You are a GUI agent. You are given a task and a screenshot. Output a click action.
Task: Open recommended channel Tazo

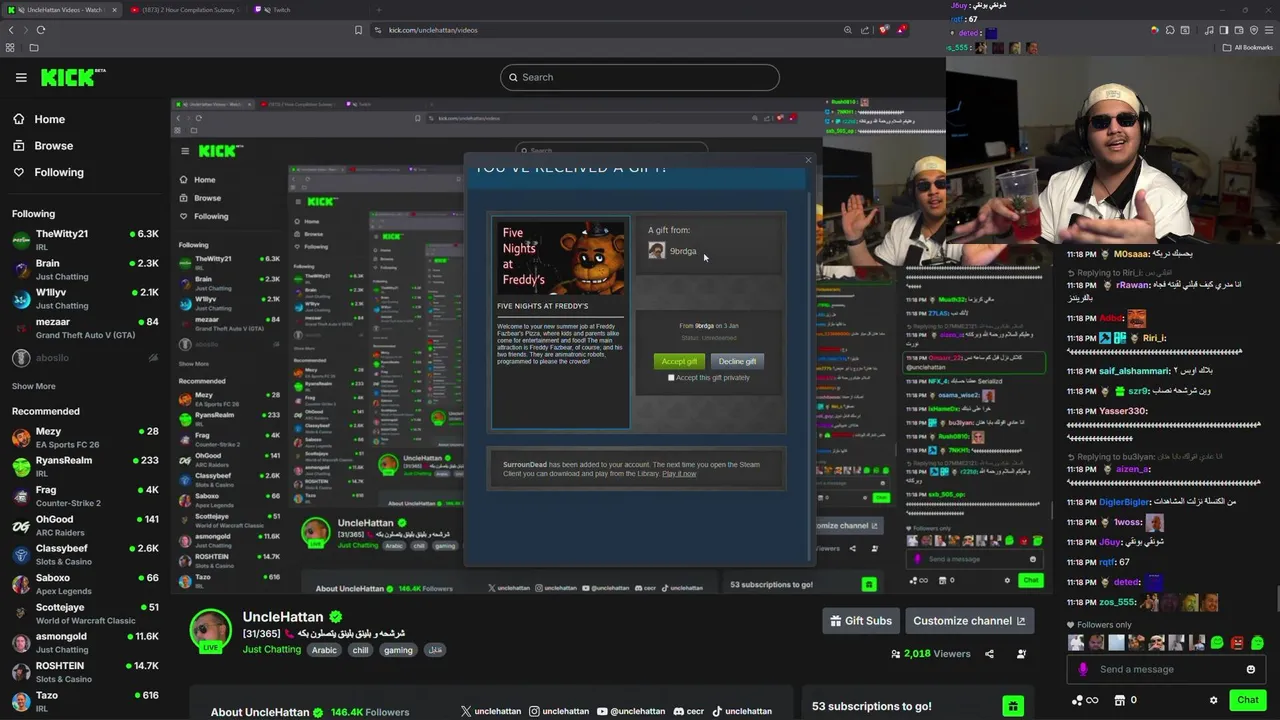tap(85, 701)
